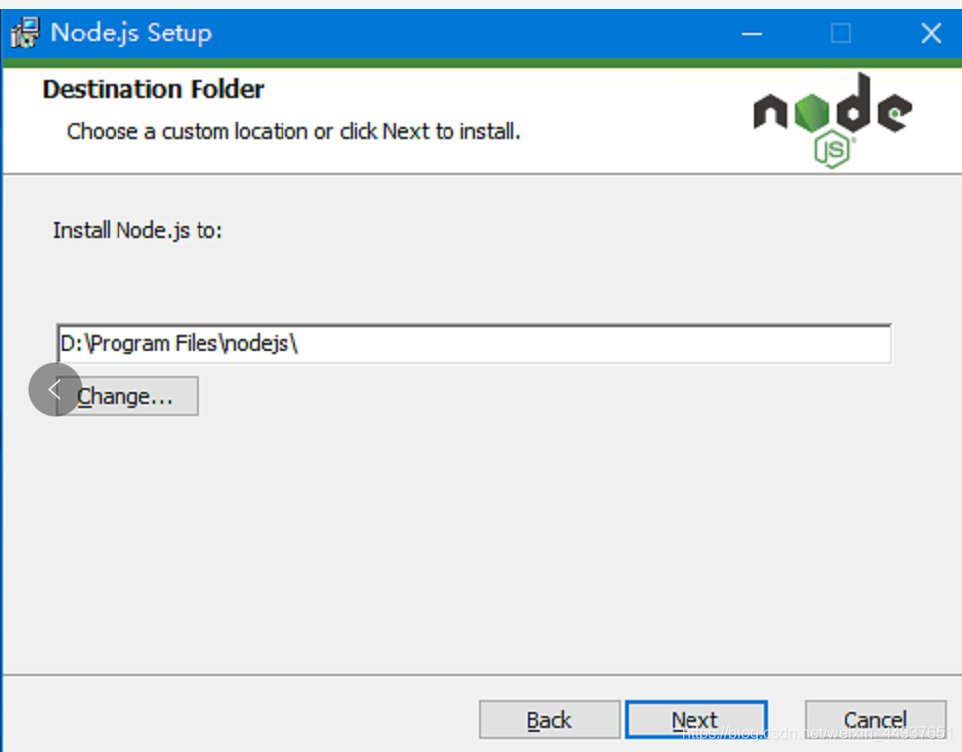The width and height of the screenshot is (962, 752).
Task: Click the installer icon in the title bar
Action: 25,33
